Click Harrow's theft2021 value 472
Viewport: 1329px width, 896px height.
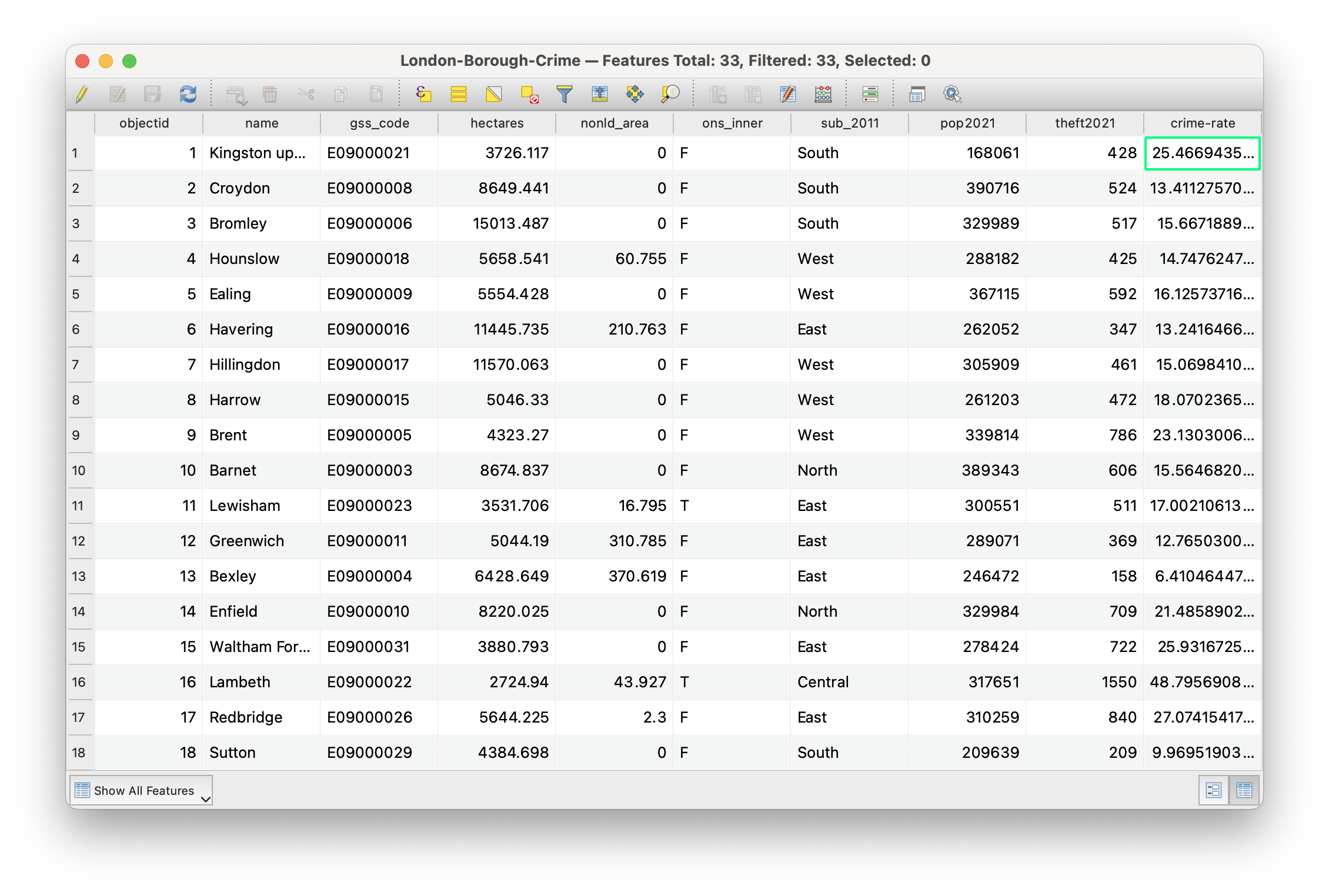pos(1085,400)
